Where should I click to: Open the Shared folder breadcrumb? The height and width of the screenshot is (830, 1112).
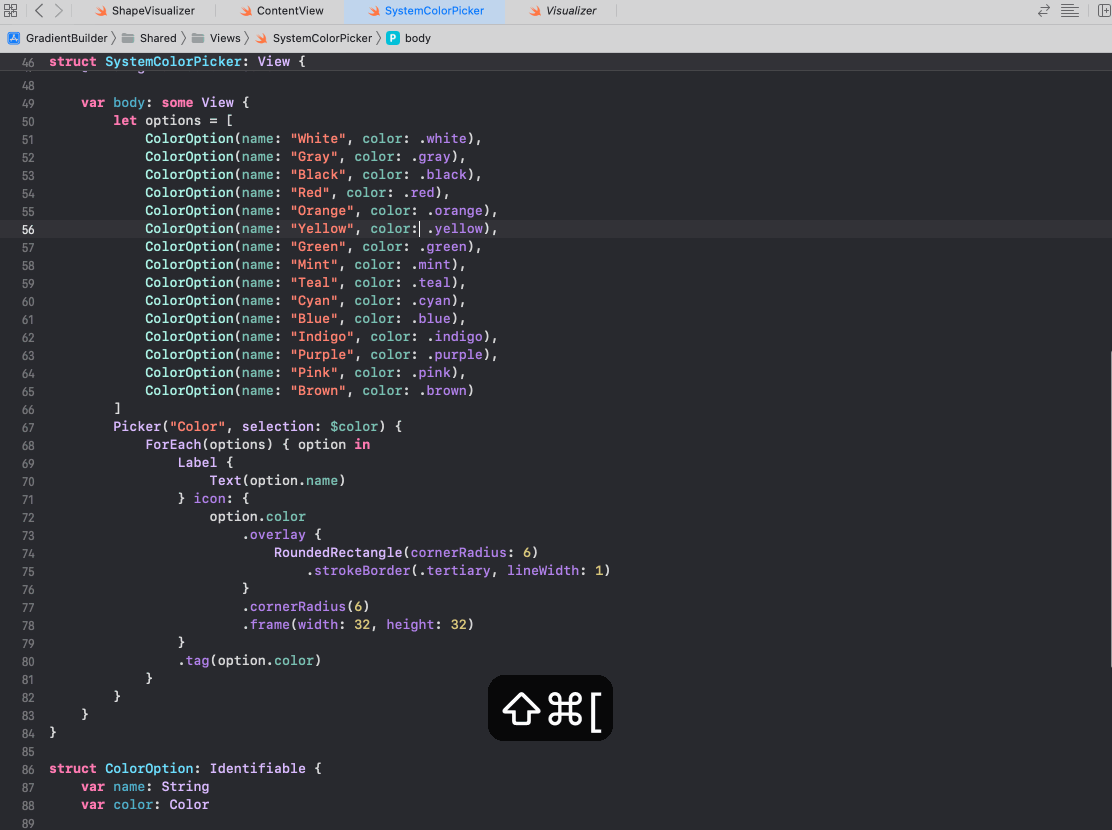tap(158, 38)
